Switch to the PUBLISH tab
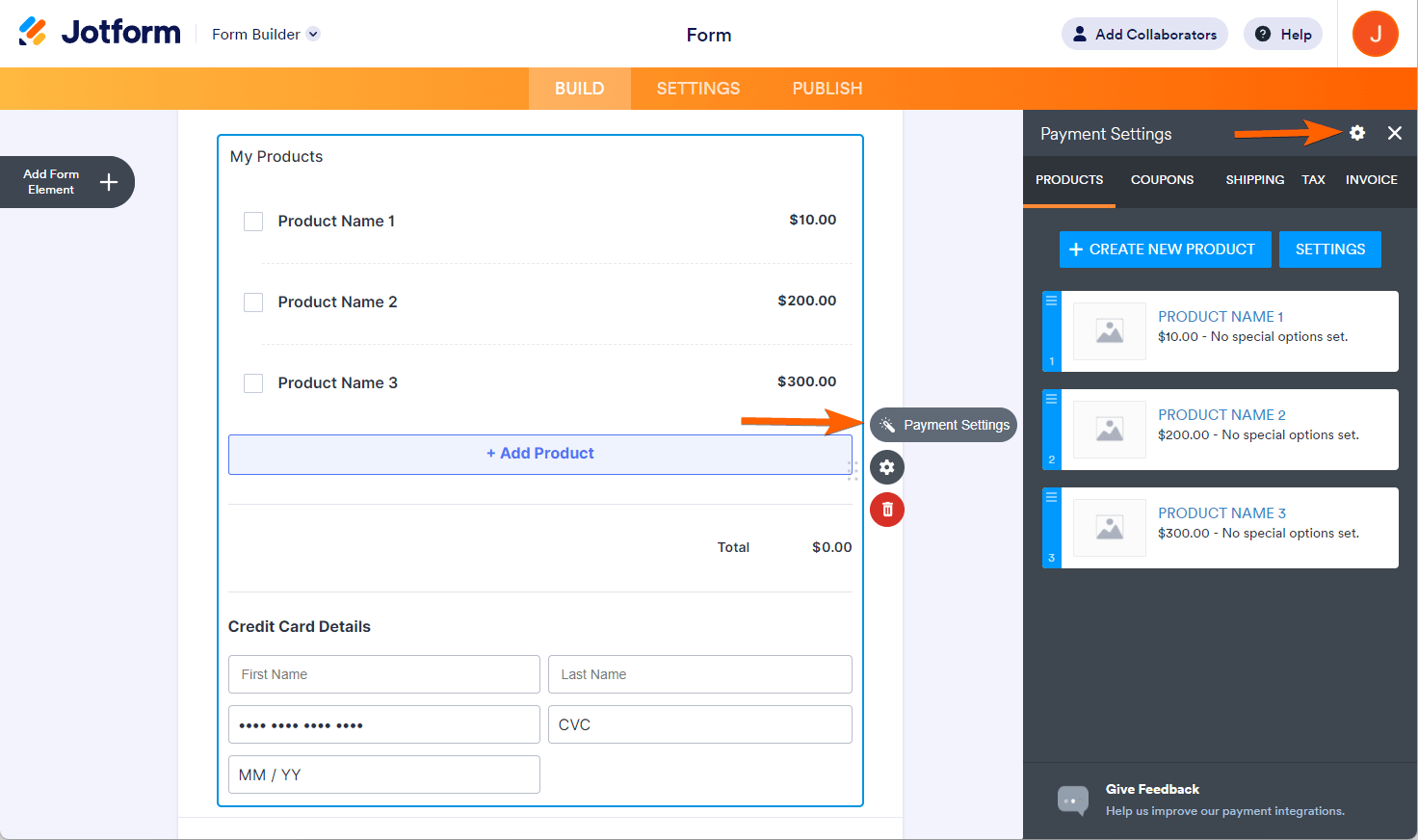This screenshot has height=840, width=1418. point(827,89)
